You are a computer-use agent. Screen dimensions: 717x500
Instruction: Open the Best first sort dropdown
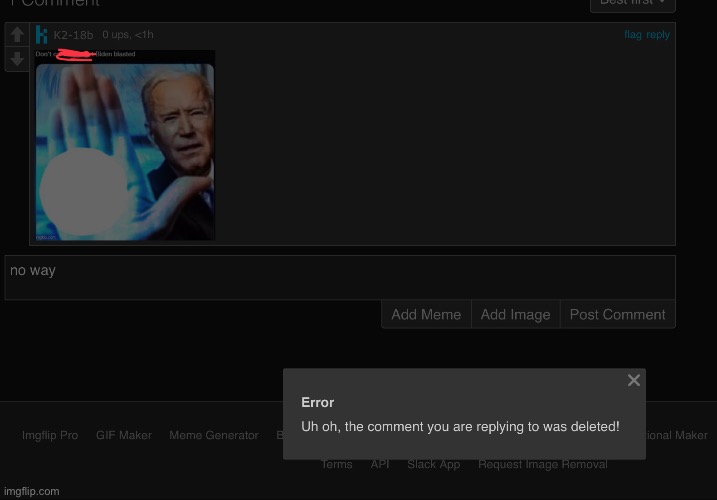(632, 4)
